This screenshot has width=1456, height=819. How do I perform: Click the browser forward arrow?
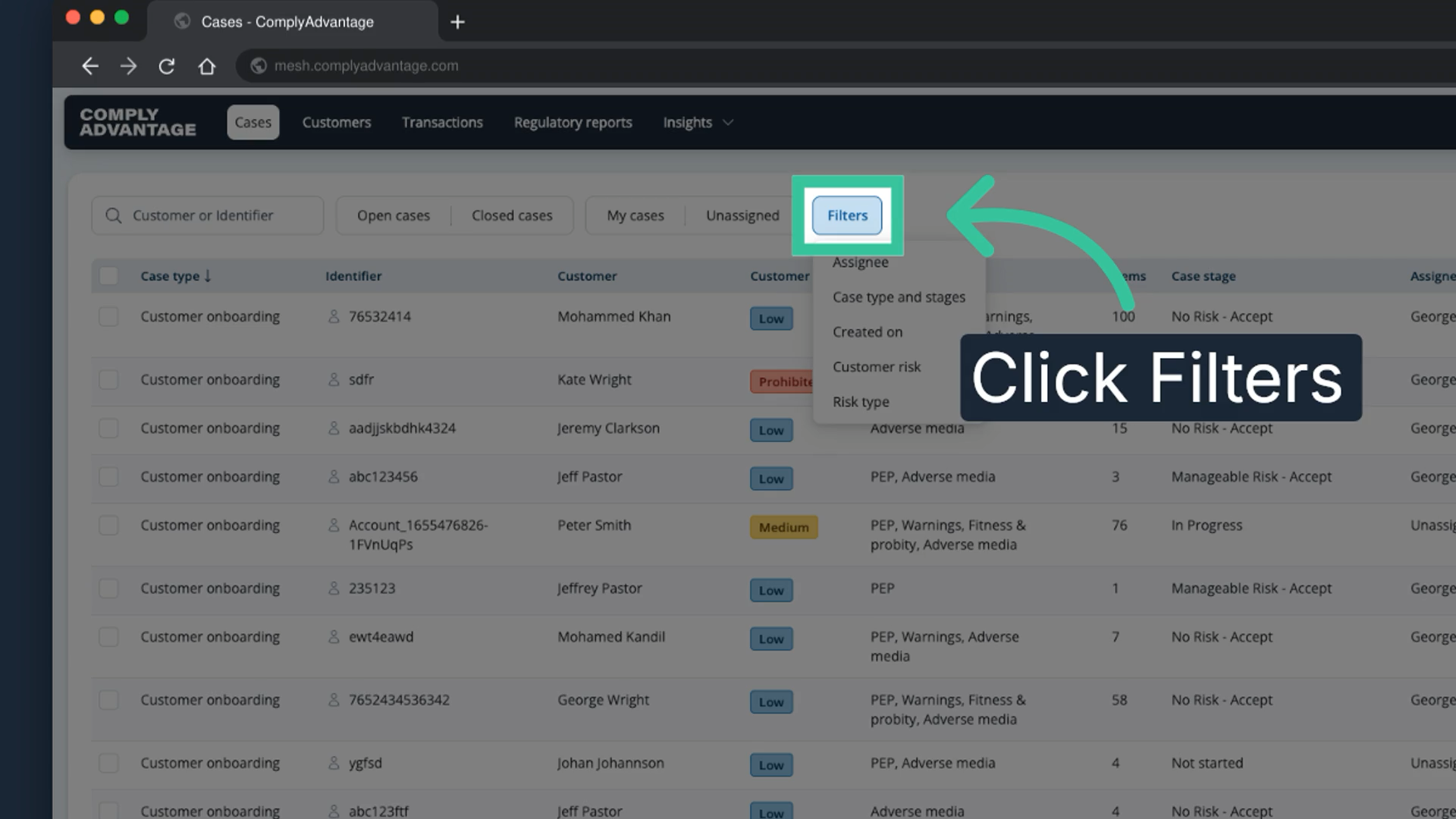coord(128,66)
